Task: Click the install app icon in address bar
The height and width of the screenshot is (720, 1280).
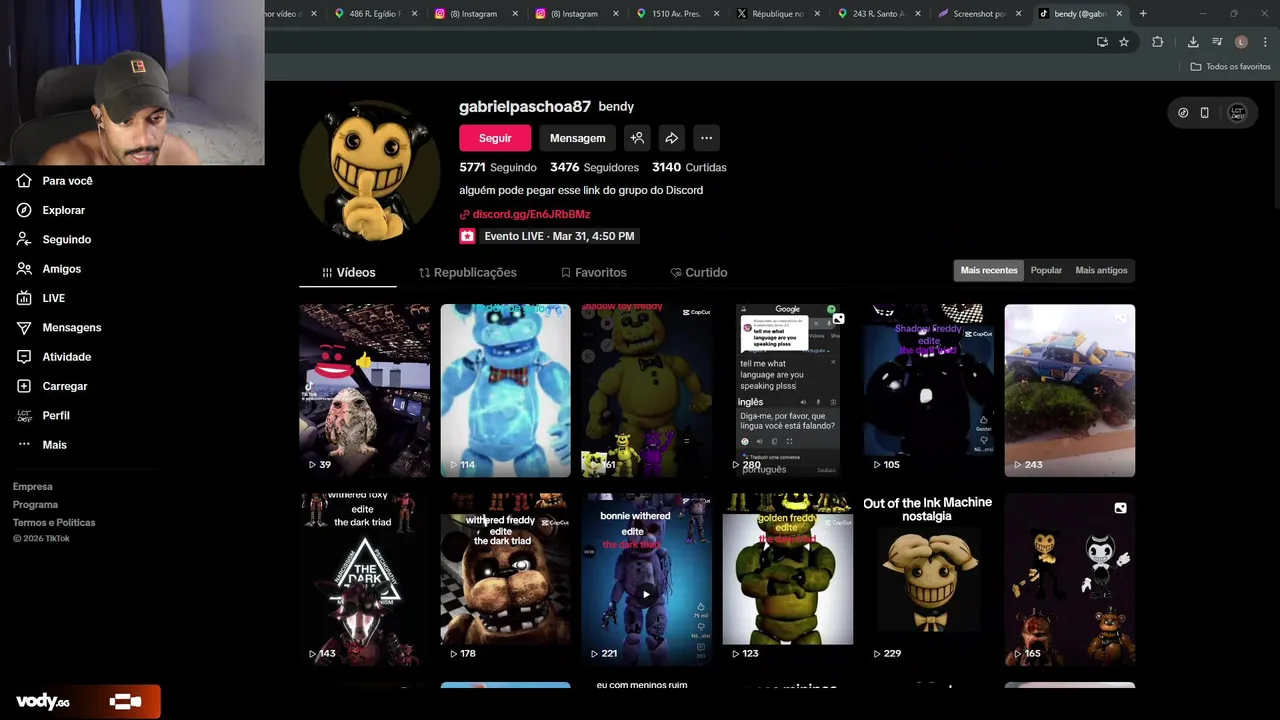Action: pos(1102,42)
